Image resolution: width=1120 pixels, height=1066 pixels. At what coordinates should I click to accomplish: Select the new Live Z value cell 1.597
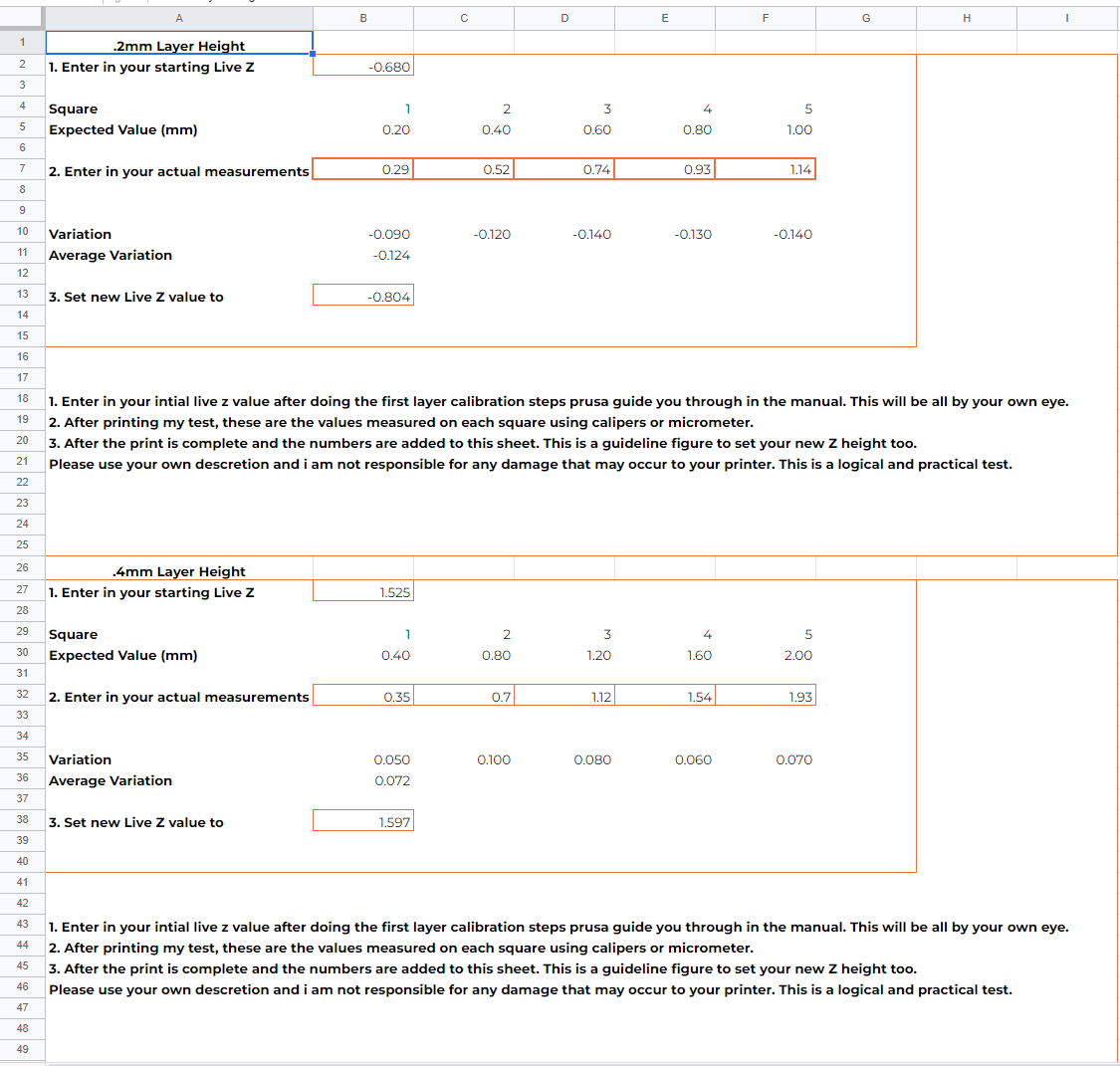click(363, 822)
